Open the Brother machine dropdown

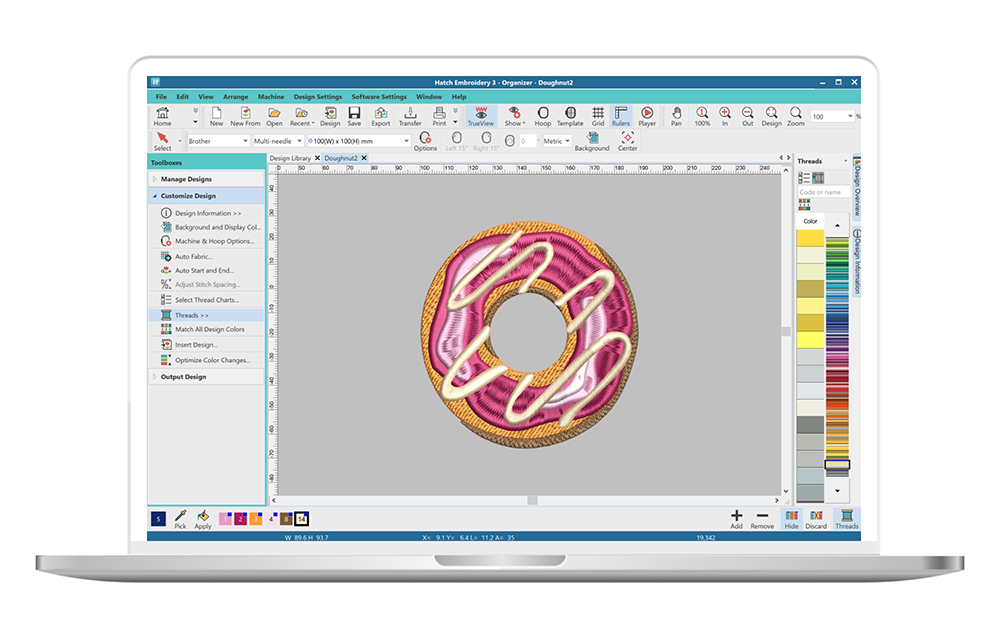217,141
